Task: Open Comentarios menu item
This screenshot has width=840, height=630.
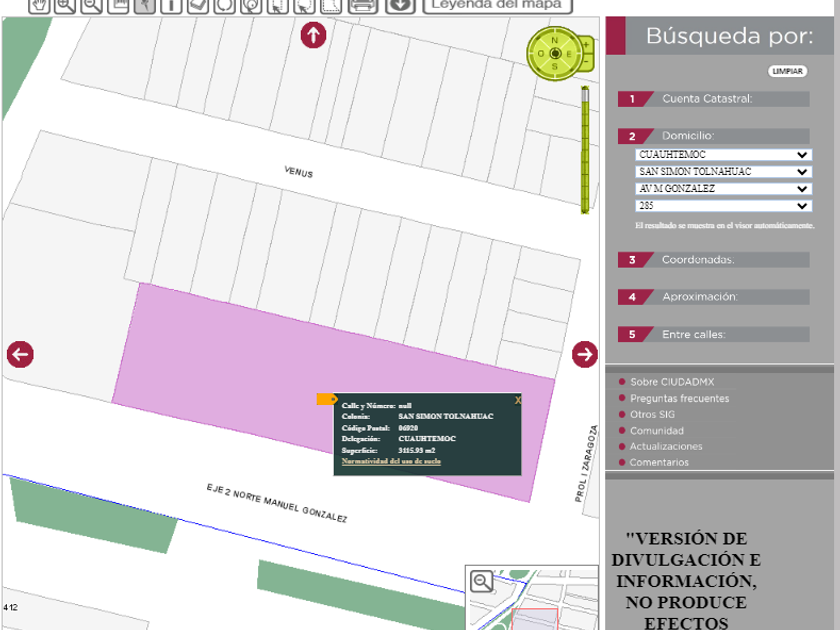Action: pos(659,462)
